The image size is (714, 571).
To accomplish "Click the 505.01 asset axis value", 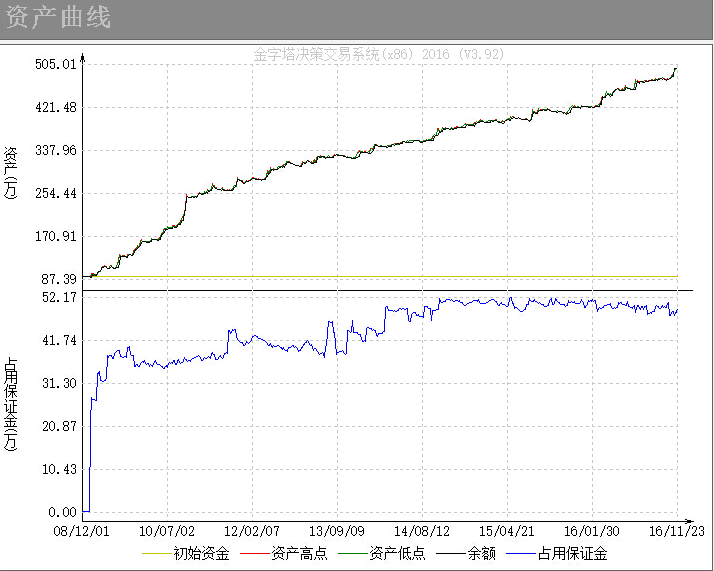I will click(56, 64).
